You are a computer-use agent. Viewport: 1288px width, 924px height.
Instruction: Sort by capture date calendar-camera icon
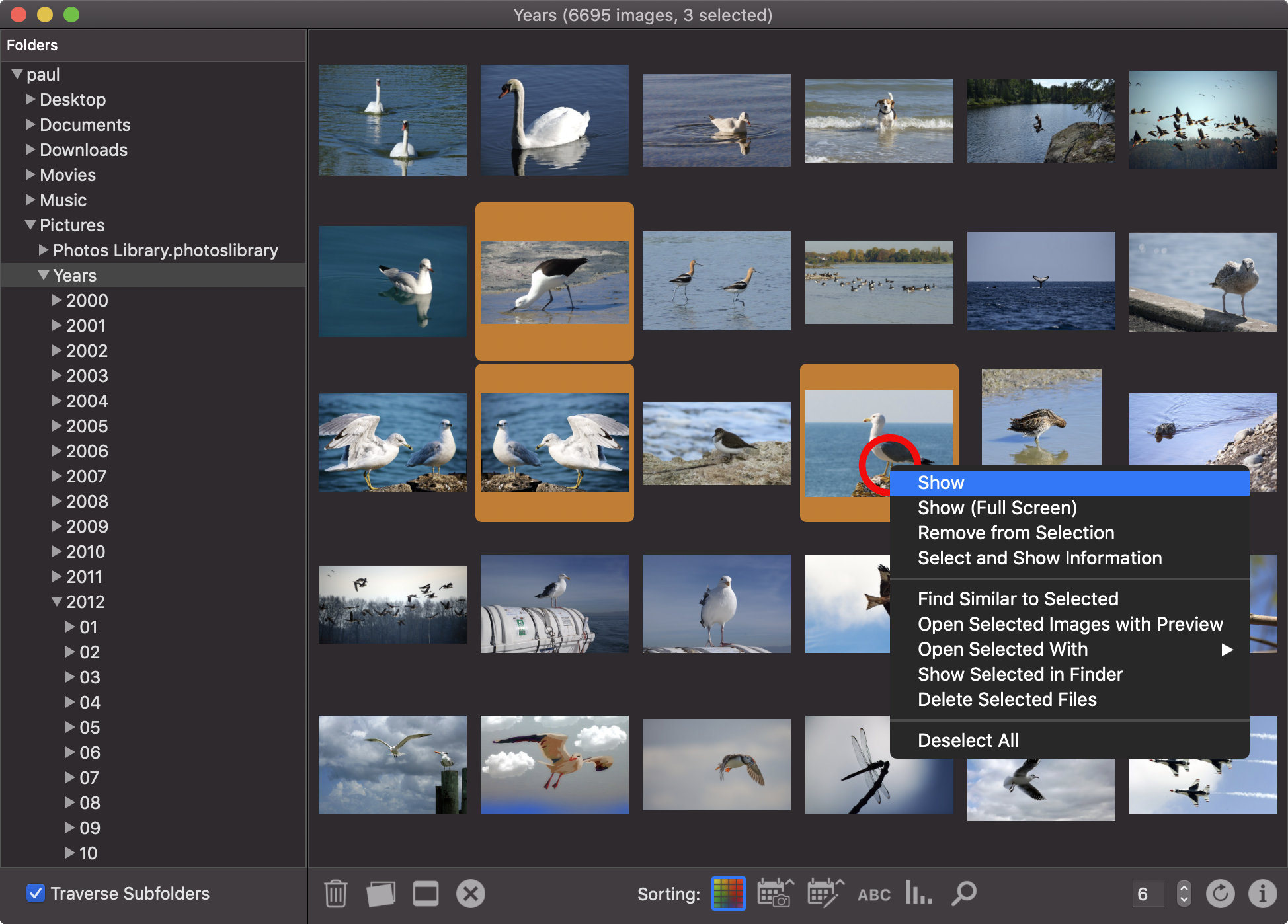[x=775, y=893]
